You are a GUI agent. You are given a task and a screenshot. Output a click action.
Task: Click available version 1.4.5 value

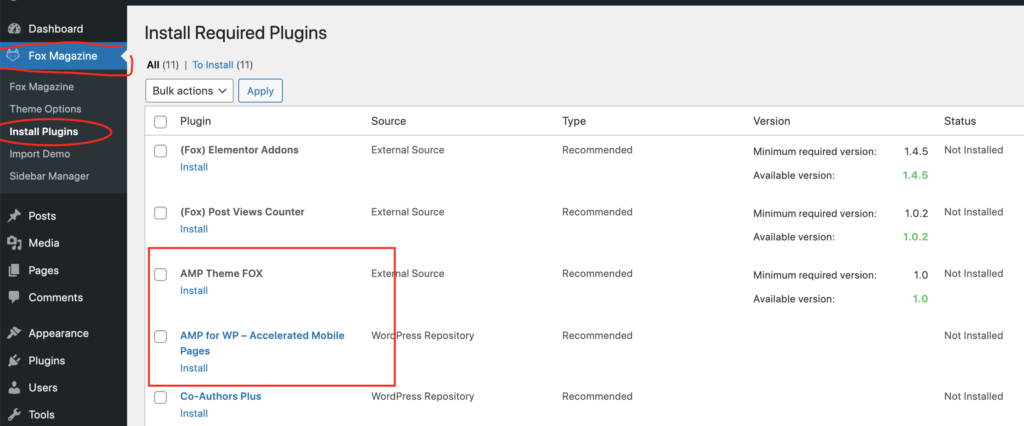pyautogui.click(x=916, y=175)
